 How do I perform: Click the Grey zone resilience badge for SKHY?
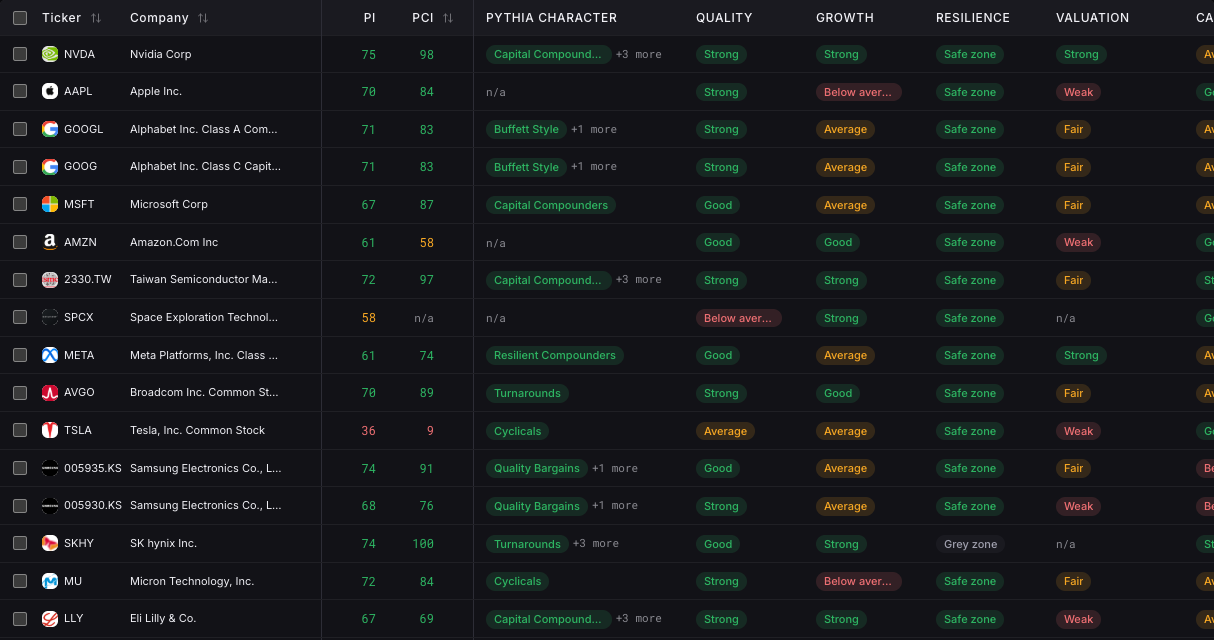click(970, 544)
